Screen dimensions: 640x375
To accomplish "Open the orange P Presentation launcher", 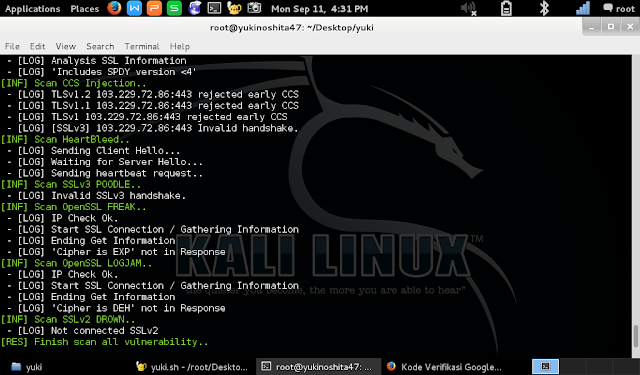I will [x=154, y=8].
